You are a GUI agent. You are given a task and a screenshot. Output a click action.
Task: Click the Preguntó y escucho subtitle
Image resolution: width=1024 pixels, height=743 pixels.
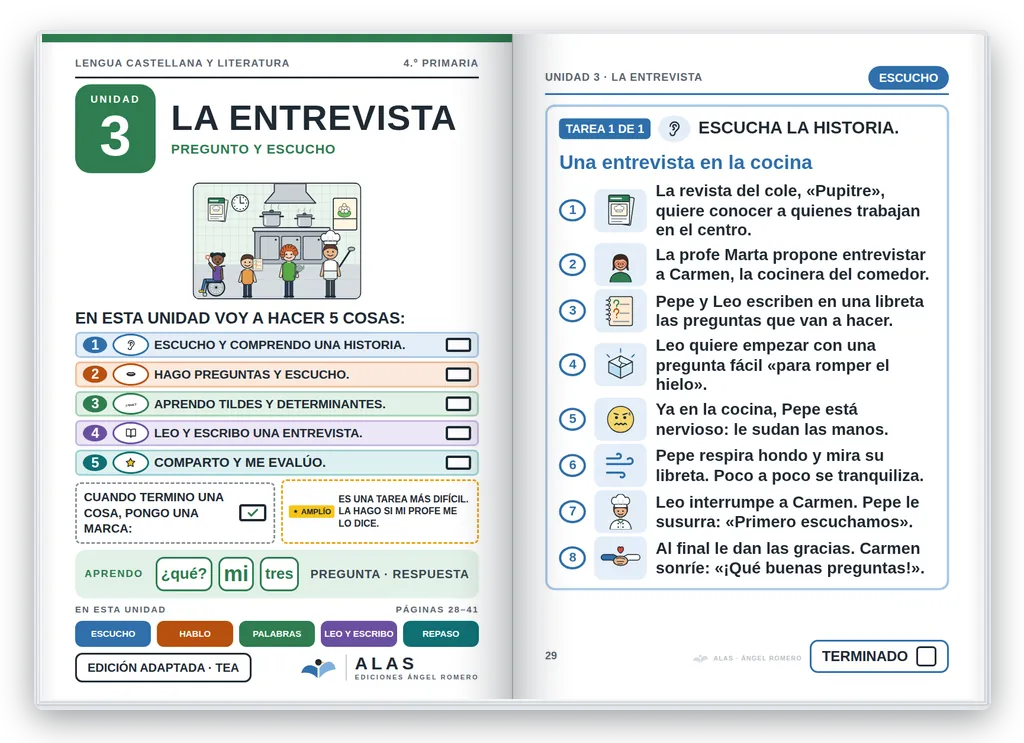tap(253, 149)
